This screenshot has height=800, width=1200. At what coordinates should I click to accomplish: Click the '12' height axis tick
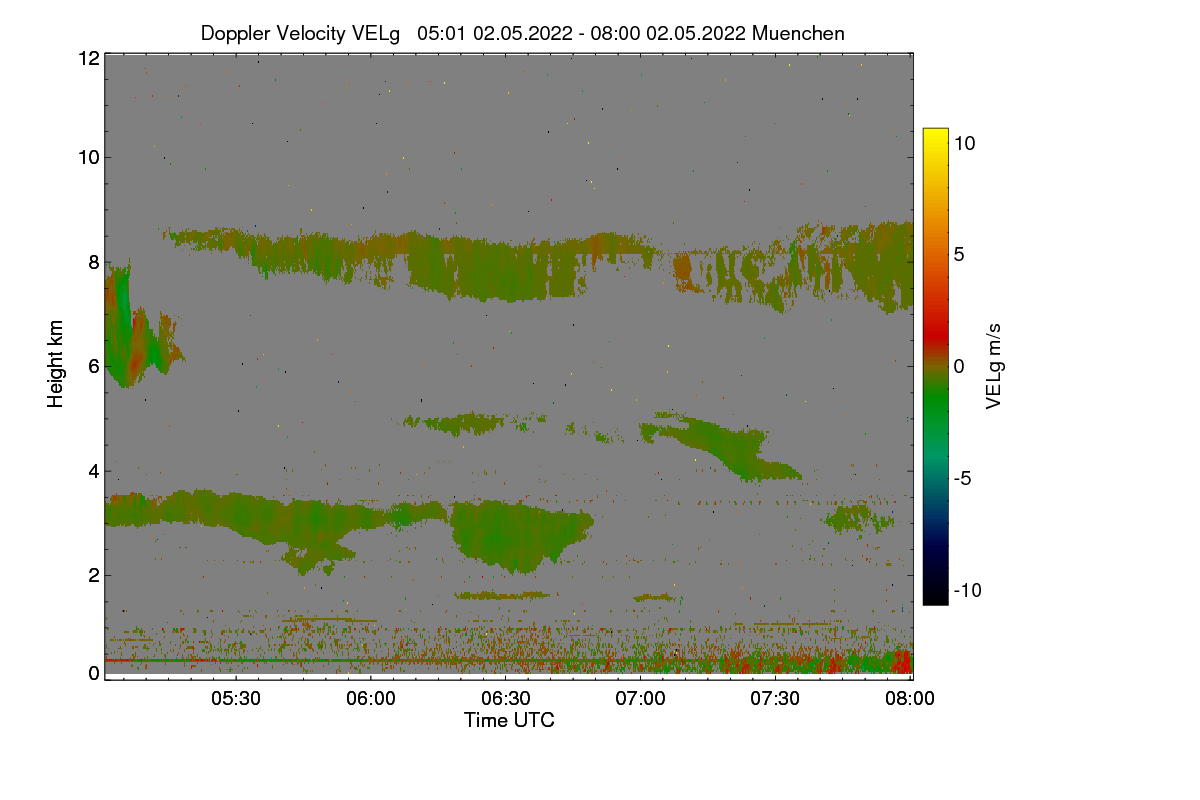[88, 58]
